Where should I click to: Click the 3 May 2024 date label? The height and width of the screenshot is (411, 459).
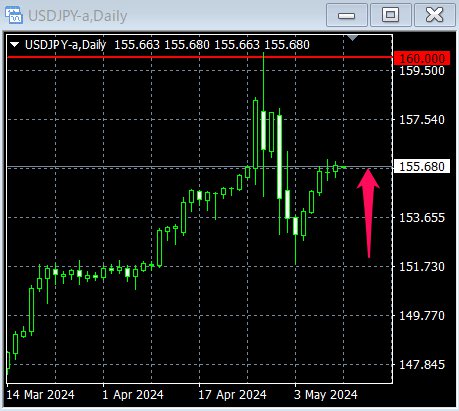coord(325,395)
